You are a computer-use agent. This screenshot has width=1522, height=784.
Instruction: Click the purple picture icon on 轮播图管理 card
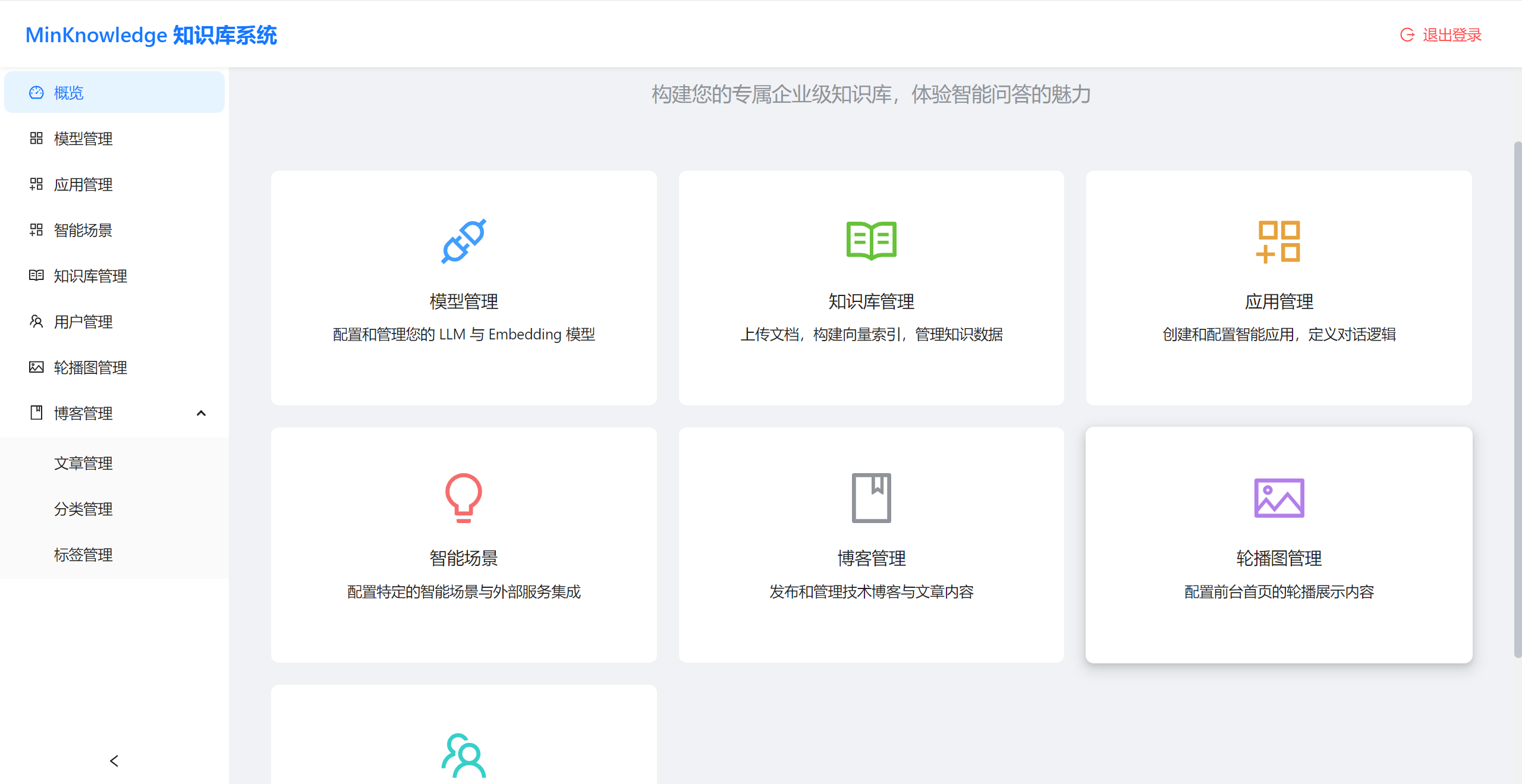(x=1278, y=498)
